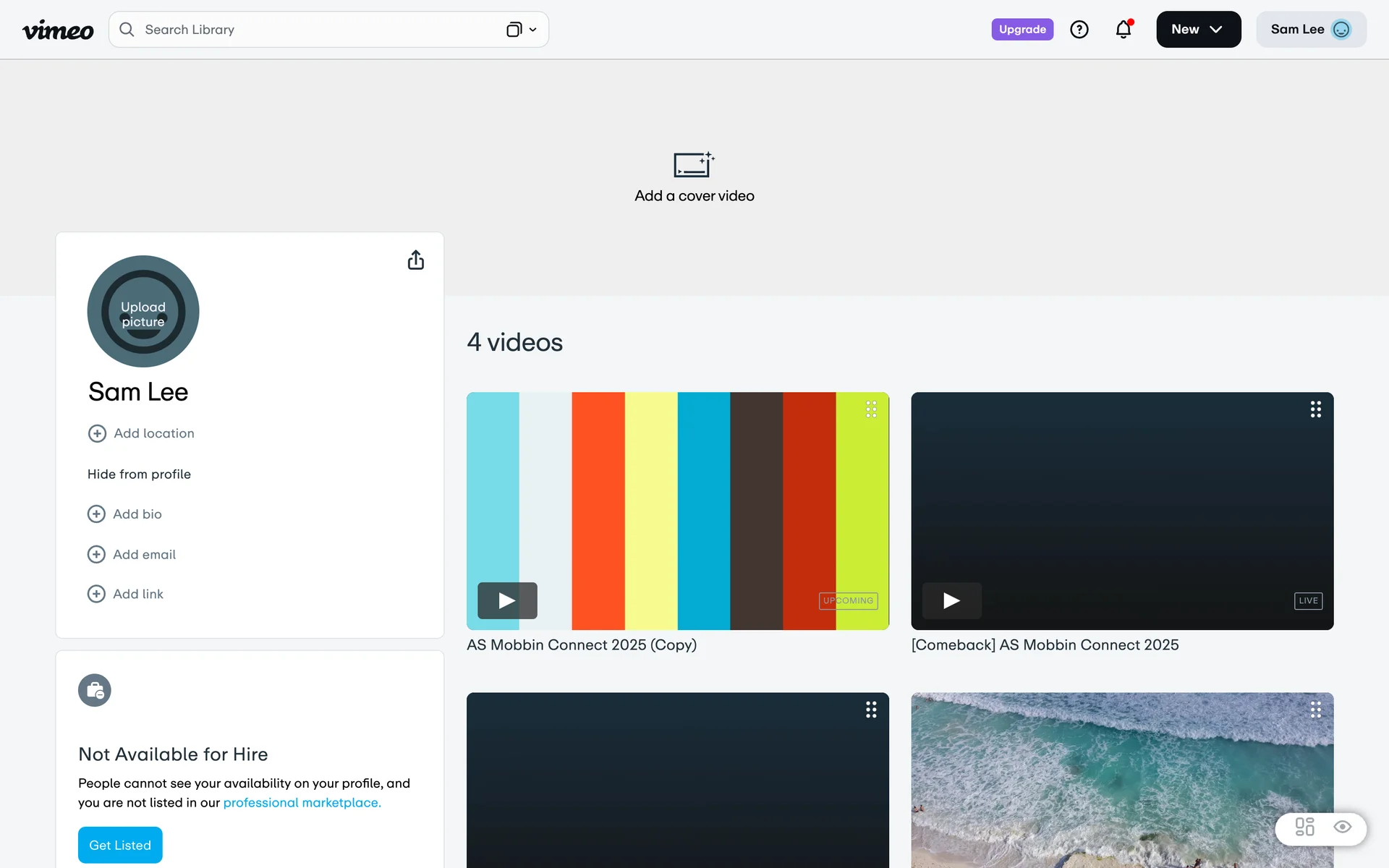Click the share profile icon

coord(415,260)
